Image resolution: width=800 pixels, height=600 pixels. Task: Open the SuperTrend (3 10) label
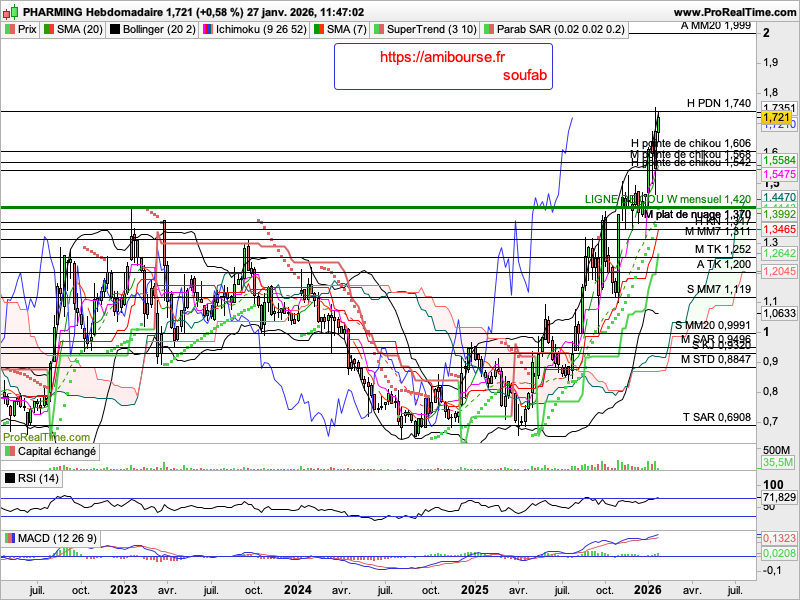point(432,30)
